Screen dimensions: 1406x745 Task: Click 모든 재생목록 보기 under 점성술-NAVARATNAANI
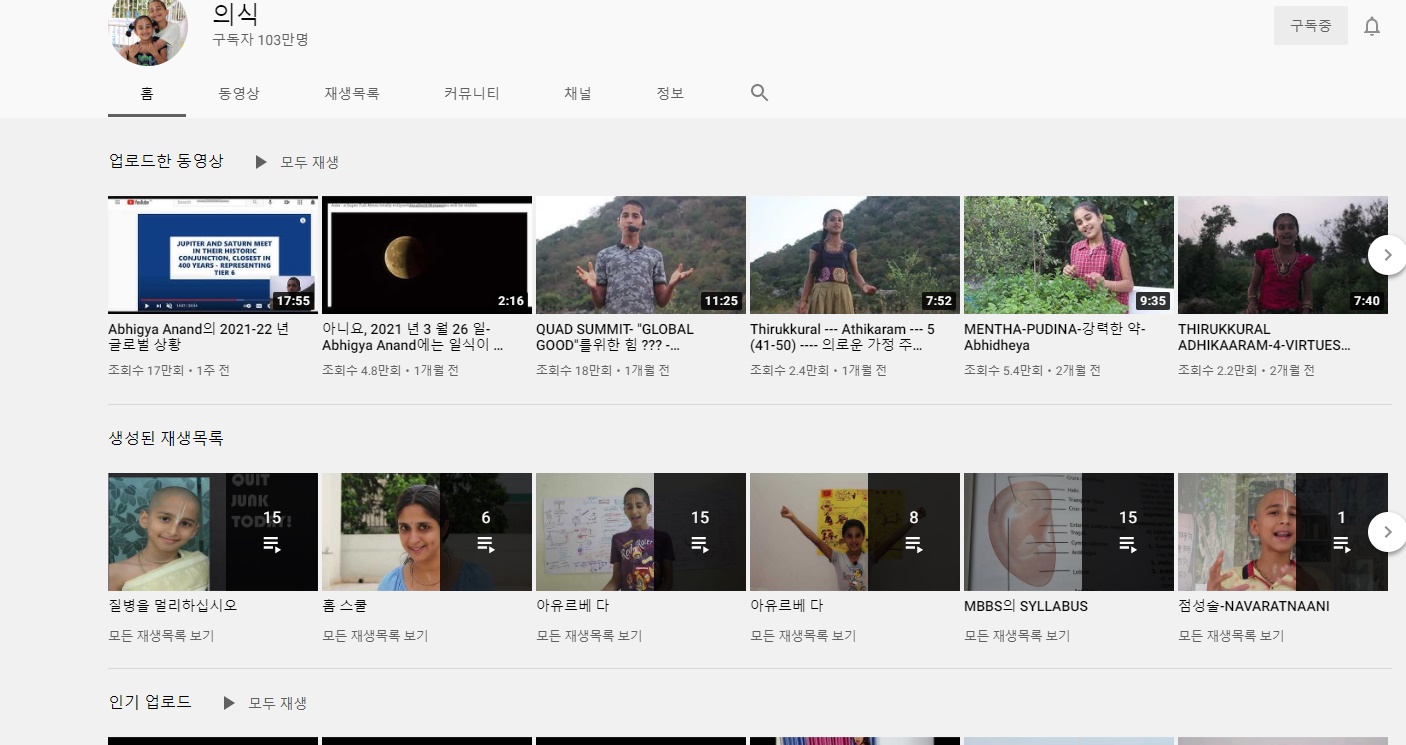(1231, 636)
